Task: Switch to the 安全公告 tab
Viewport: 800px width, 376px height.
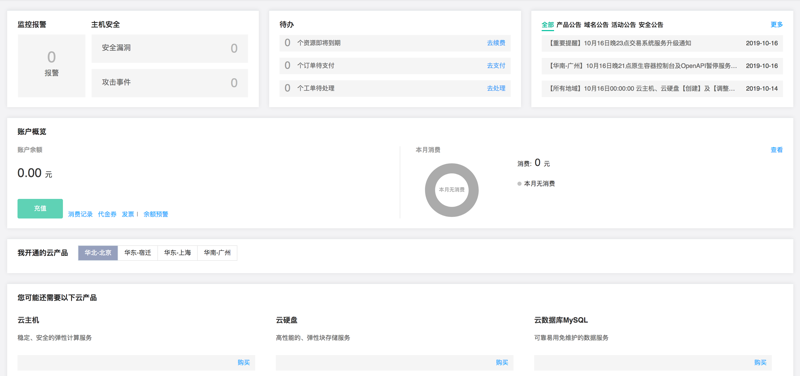Action: (651, 25)
